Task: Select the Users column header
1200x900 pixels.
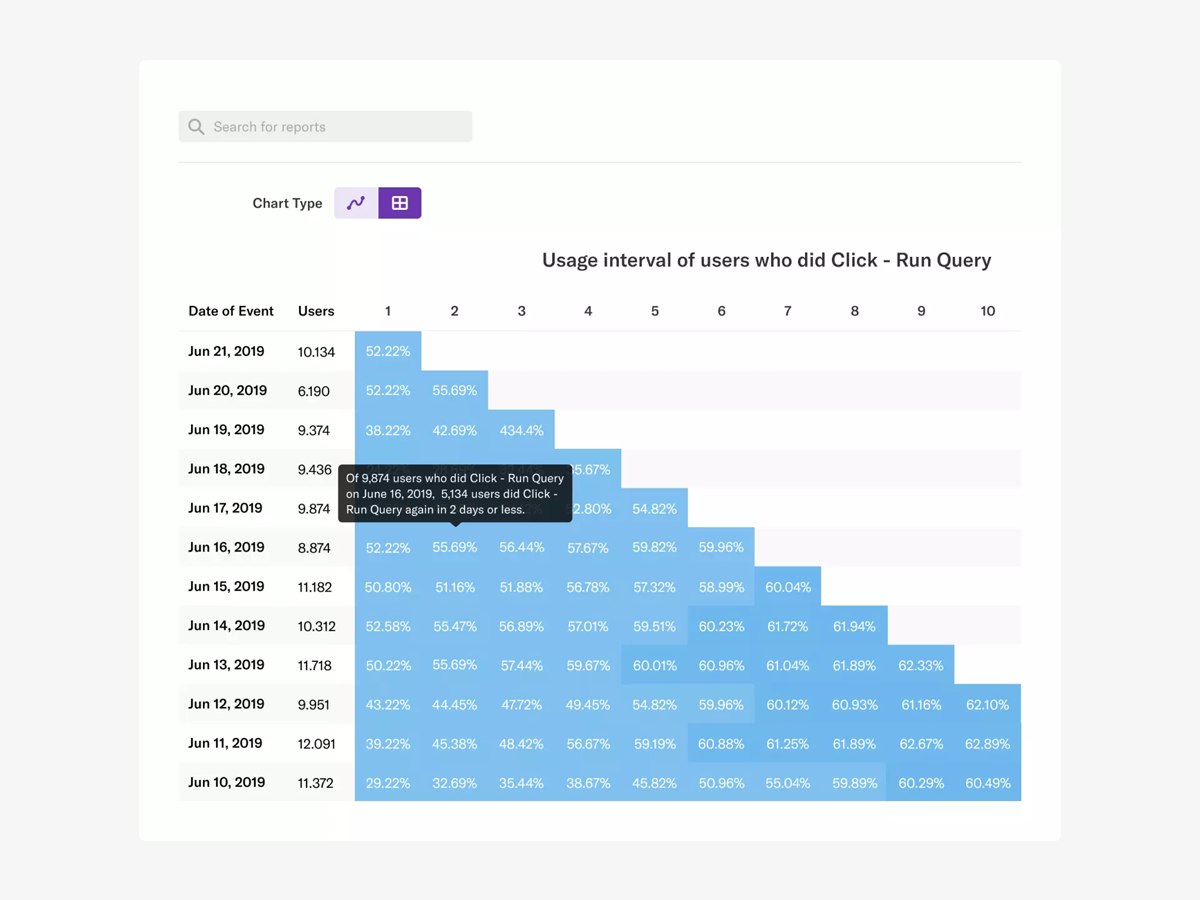Action: 316,311
